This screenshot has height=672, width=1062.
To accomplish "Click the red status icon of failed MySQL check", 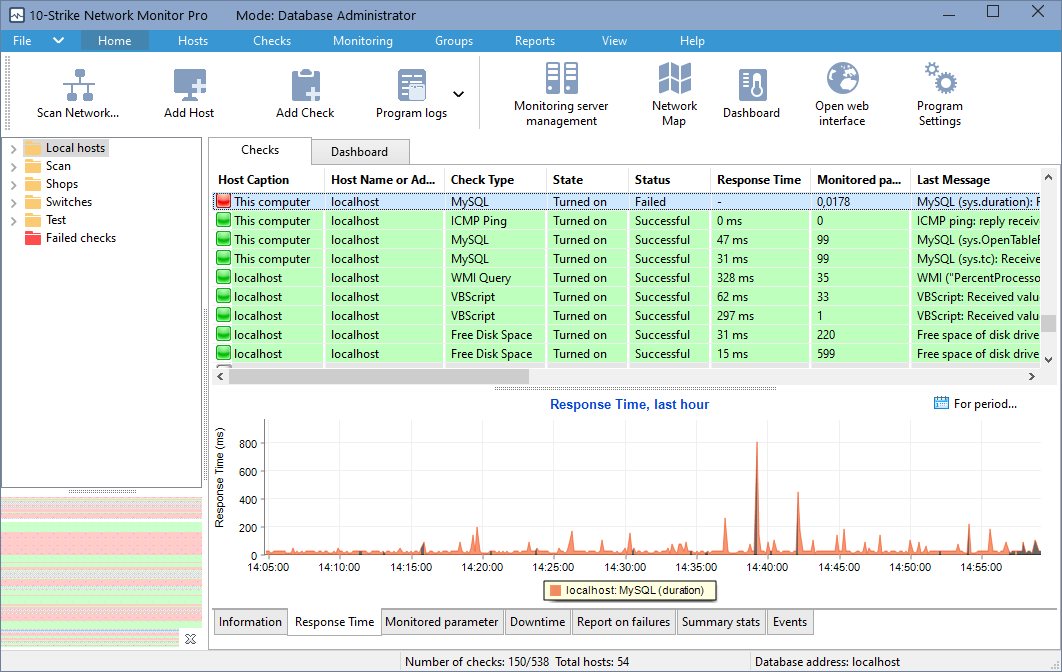I will point(224,201).
